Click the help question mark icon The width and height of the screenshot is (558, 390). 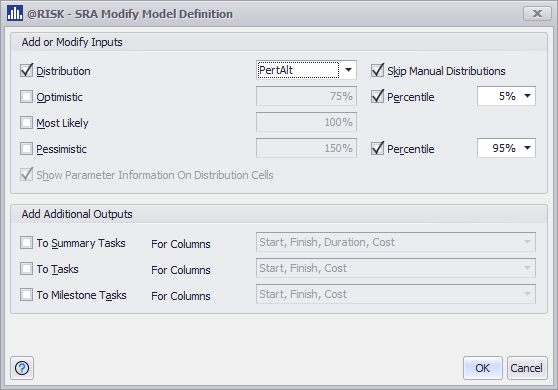tap(22, 368)
